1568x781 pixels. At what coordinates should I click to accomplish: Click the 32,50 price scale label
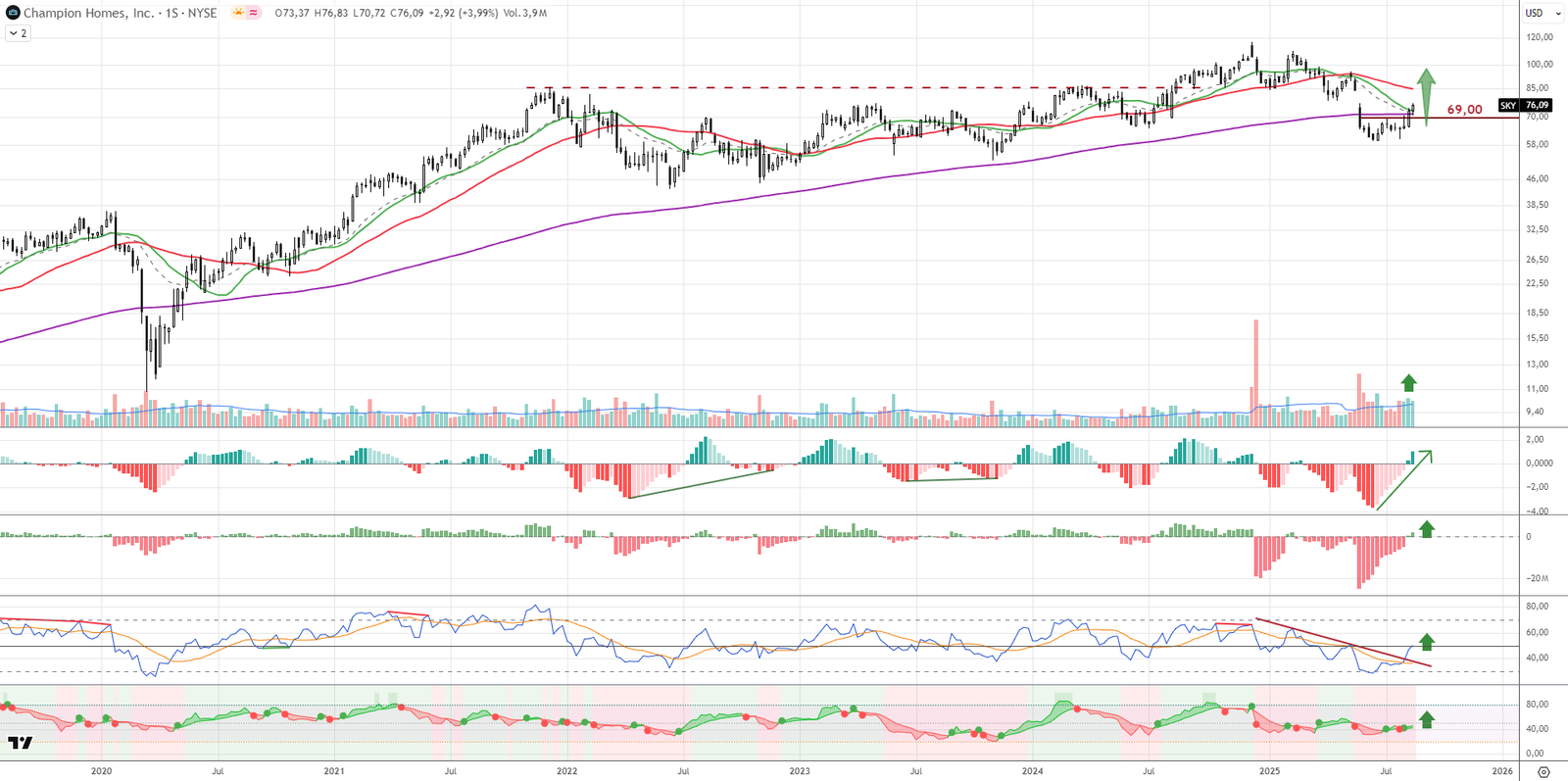click(1537, 230)
